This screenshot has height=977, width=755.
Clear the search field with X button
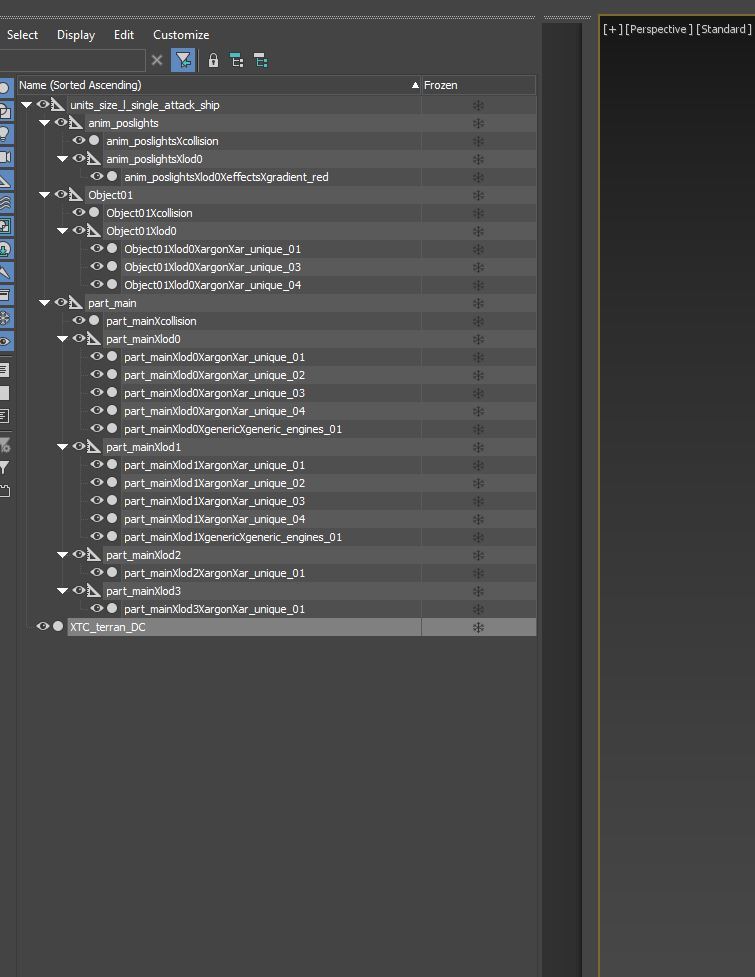[157, 61]
